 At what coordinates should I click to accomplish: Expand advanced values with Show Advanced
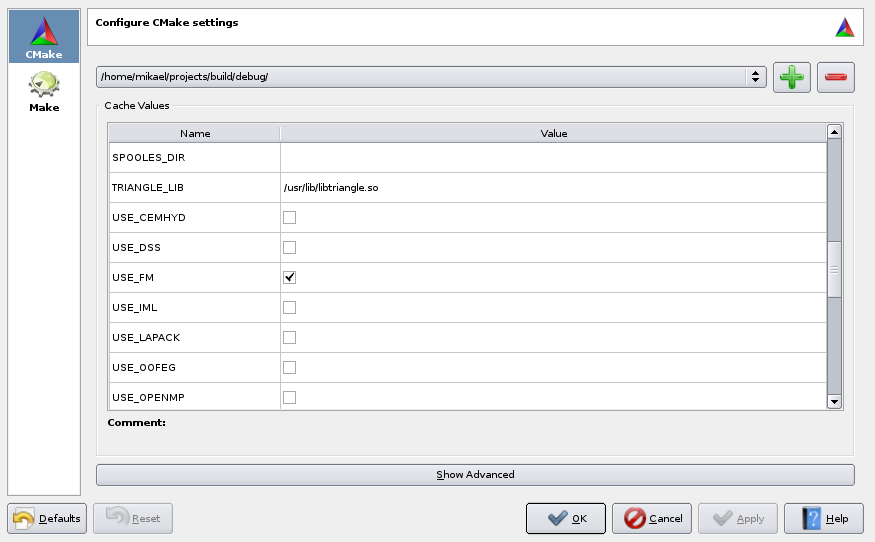point(475,474)
